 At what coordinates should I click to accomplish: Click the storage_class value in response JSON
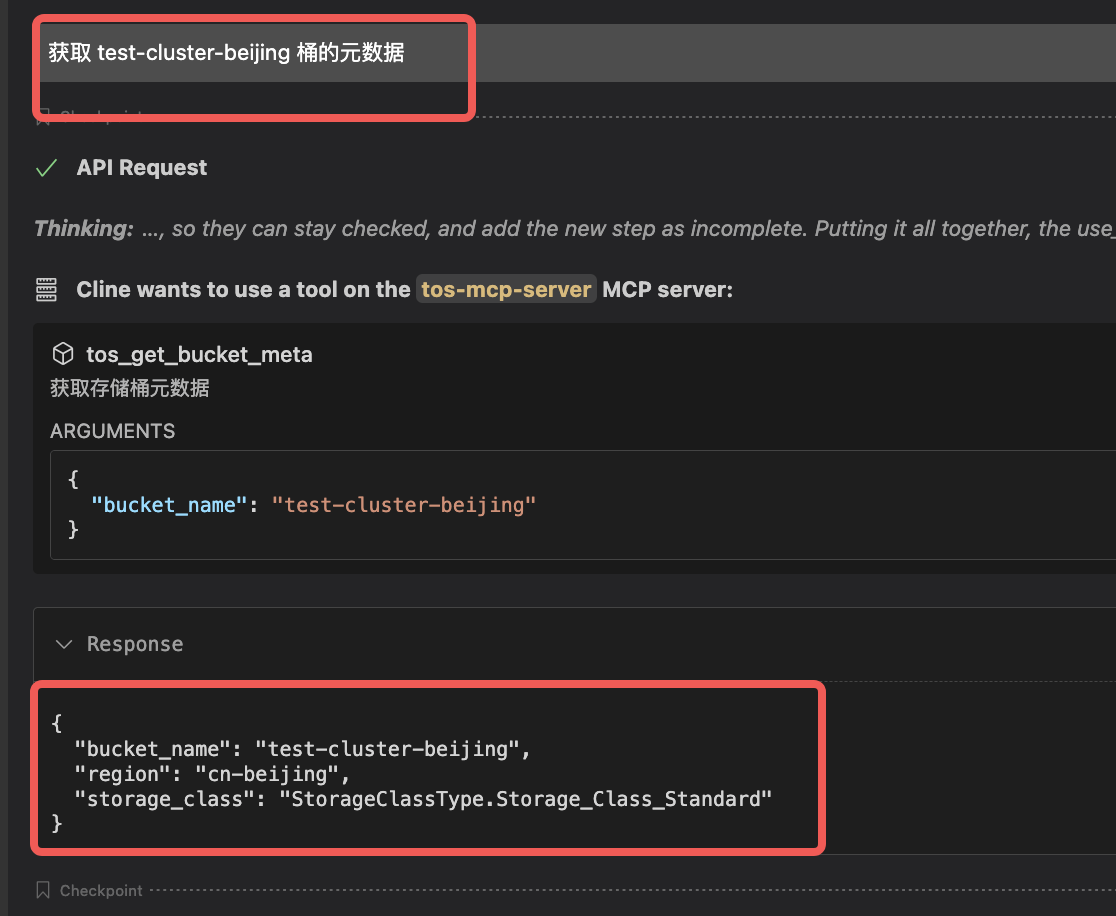(x=526, y=798)
